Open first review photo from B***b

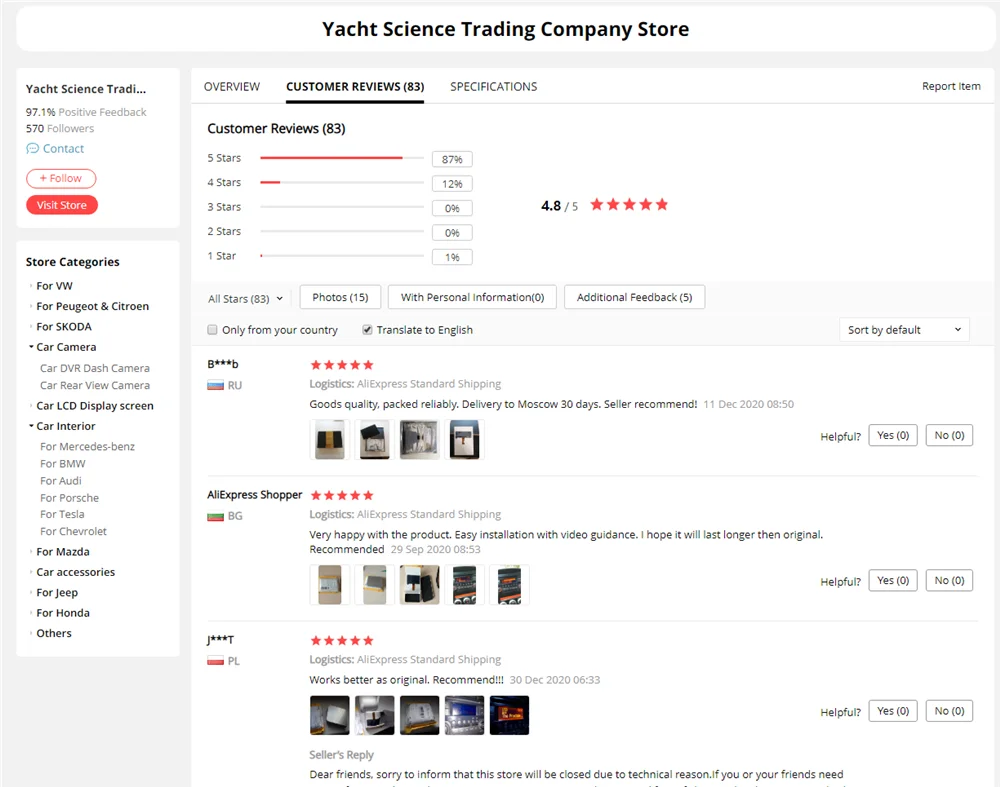click(x=329, y=439)
